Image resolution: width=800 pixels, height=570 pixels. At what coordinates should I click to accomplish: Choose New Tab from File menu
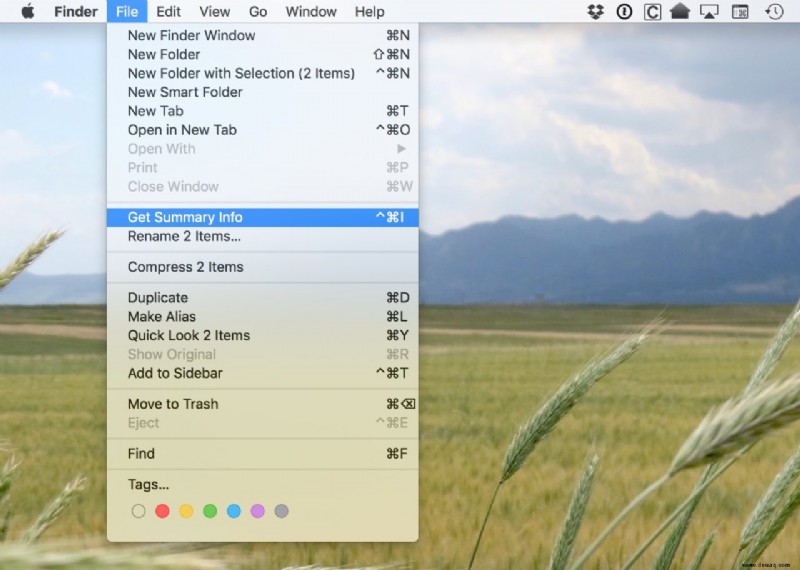pos(263,111)
